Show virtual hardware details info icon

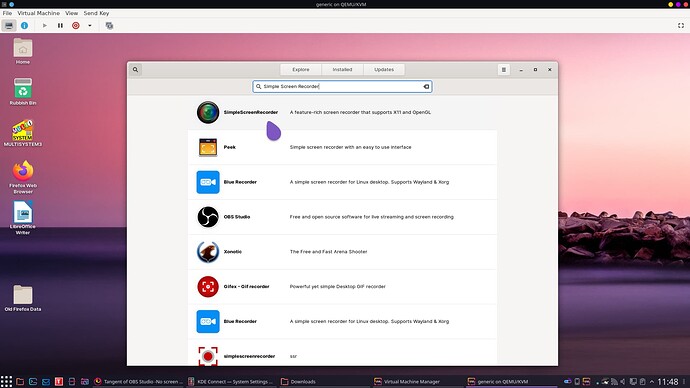(25, 26)
